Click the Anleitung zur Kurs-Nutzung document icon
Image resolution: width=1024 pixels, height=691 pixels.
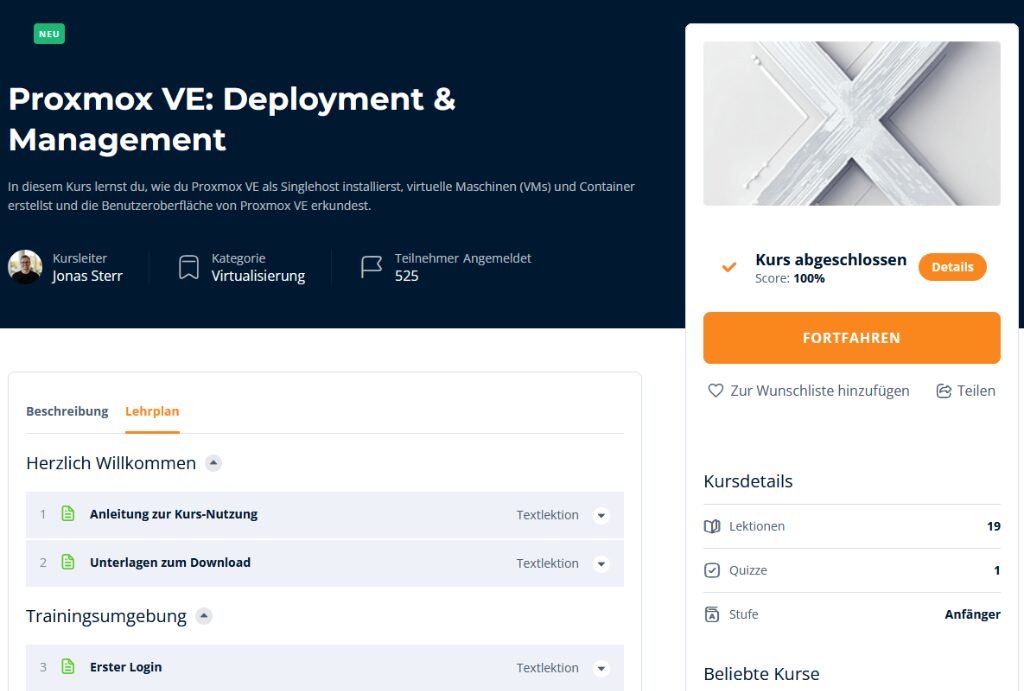click(x=68, y=514)
